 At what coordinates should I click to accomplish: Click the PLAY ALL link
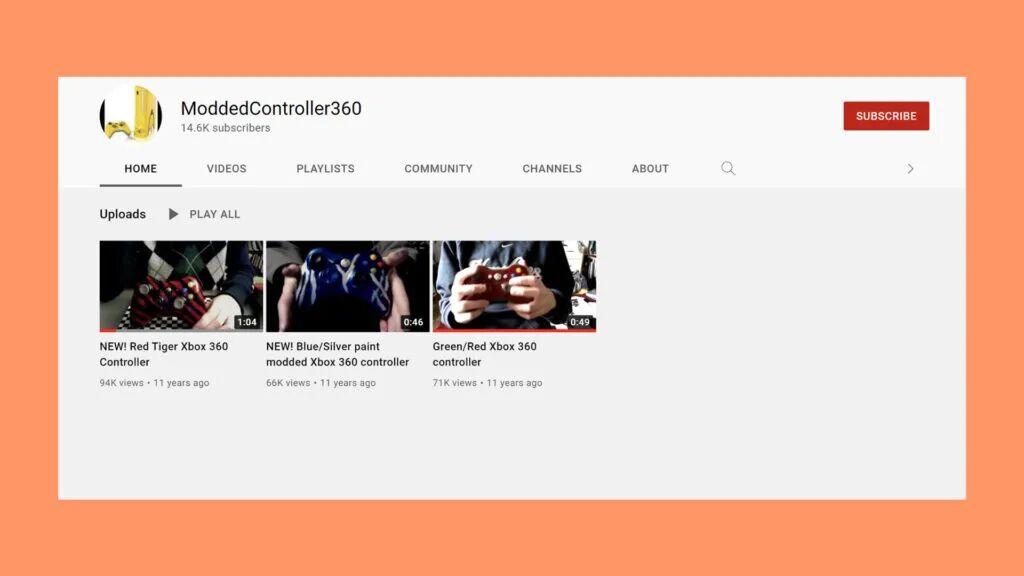click(215, 214)
